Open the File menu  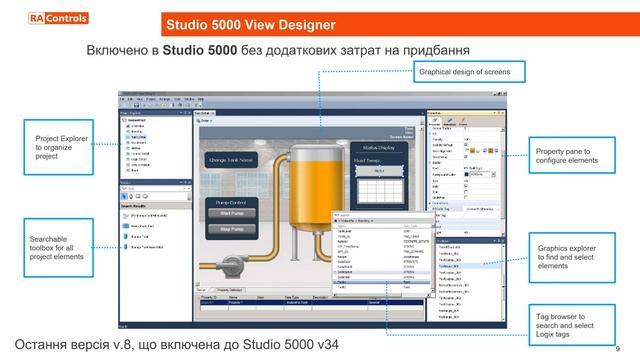tap(122, 99)
